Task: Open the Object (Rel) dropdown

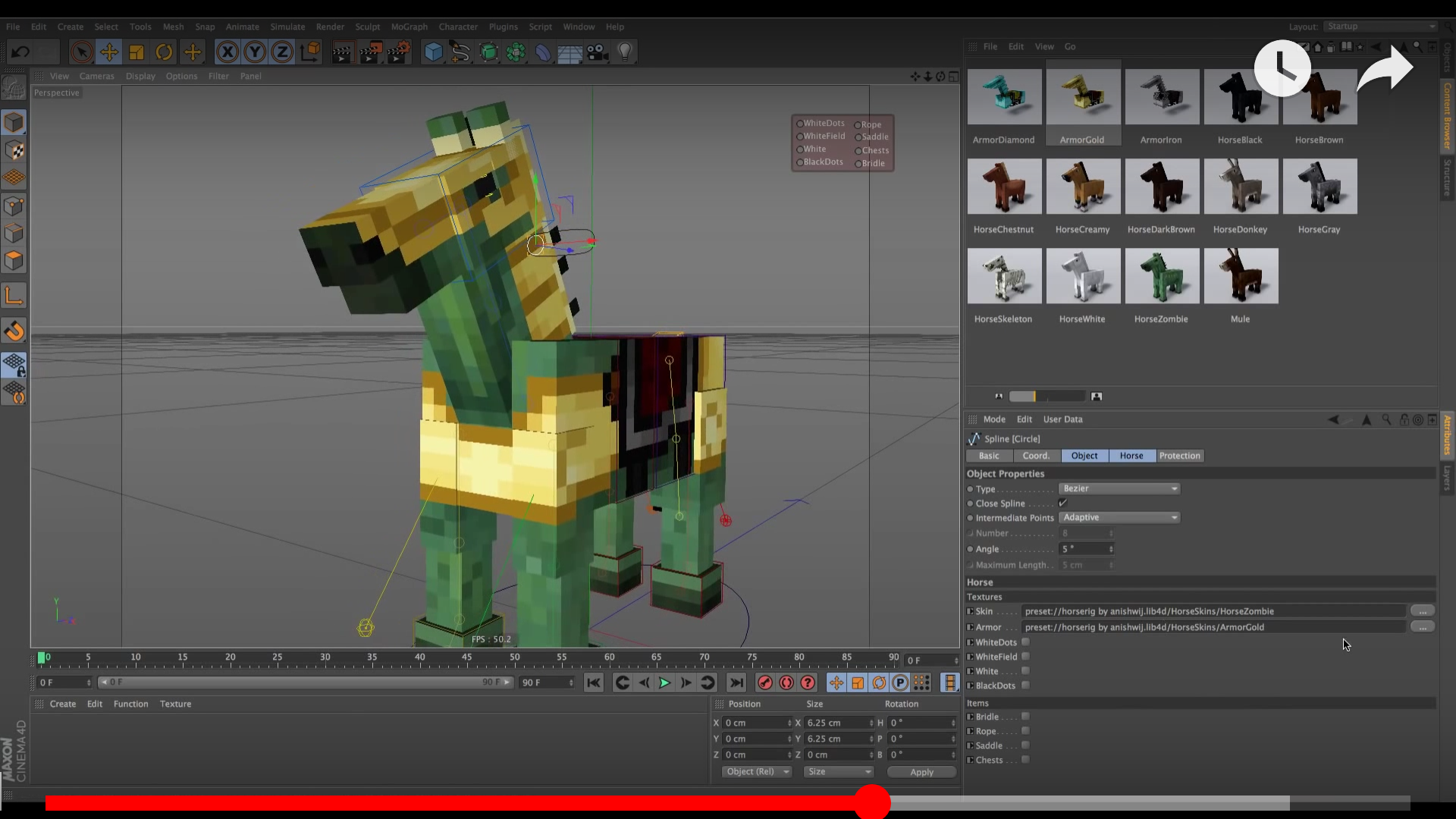Action: coord(757,772)
